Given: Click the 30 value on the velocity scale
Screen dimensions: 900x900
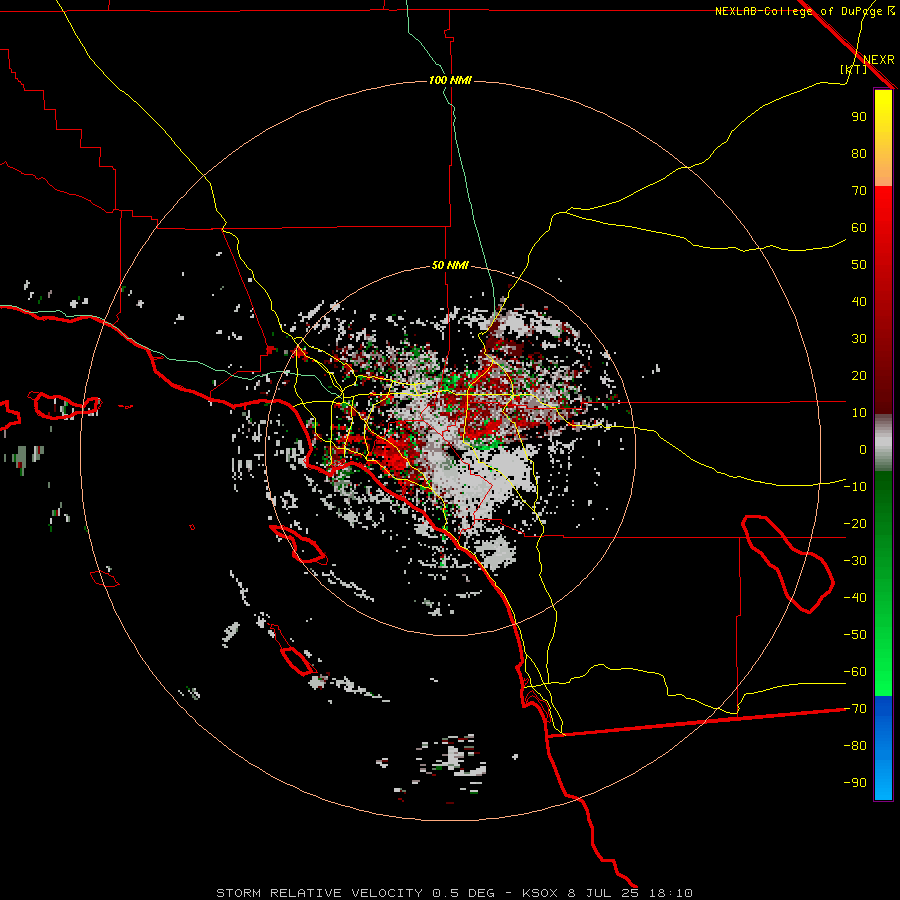Looking at the screenshot, I should 859,339.
